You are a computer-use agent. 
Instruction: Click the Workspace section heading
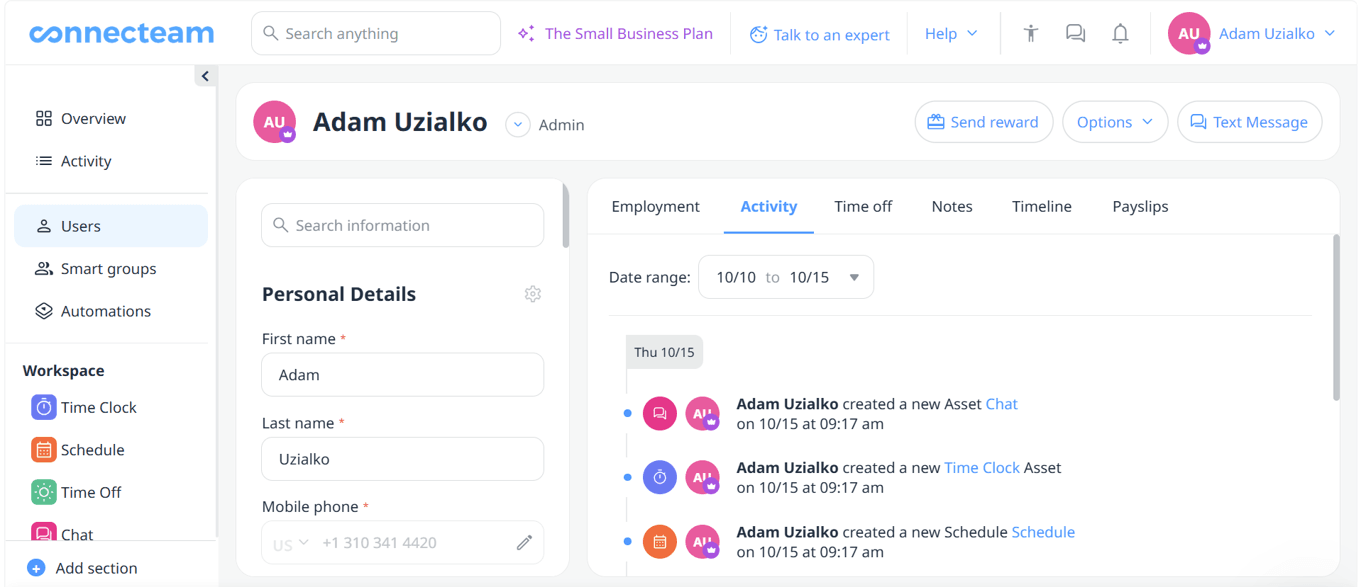pyautogui.click(x=63, y=370)
